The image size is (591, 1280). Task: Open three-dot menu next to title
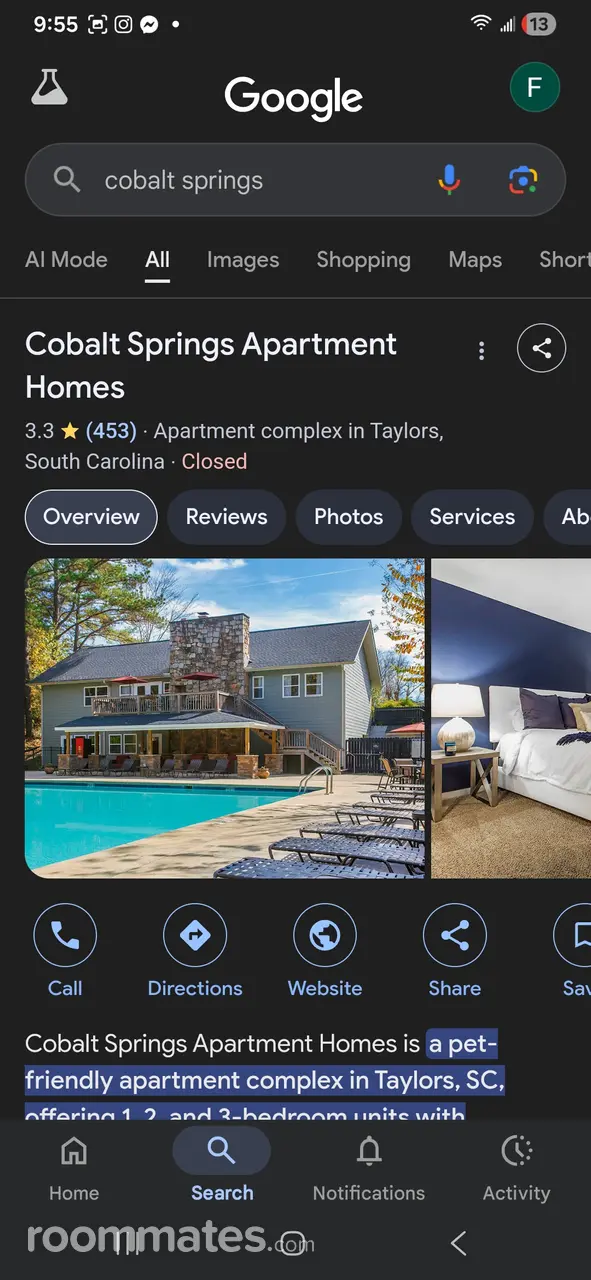point(481,350)
